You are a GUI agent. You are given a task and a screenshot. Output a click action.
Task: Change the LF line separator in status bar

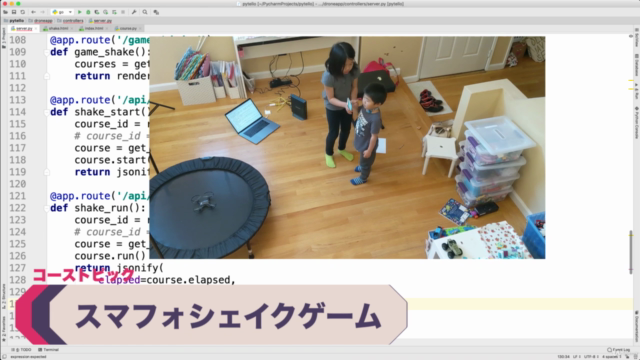(577, 357)
